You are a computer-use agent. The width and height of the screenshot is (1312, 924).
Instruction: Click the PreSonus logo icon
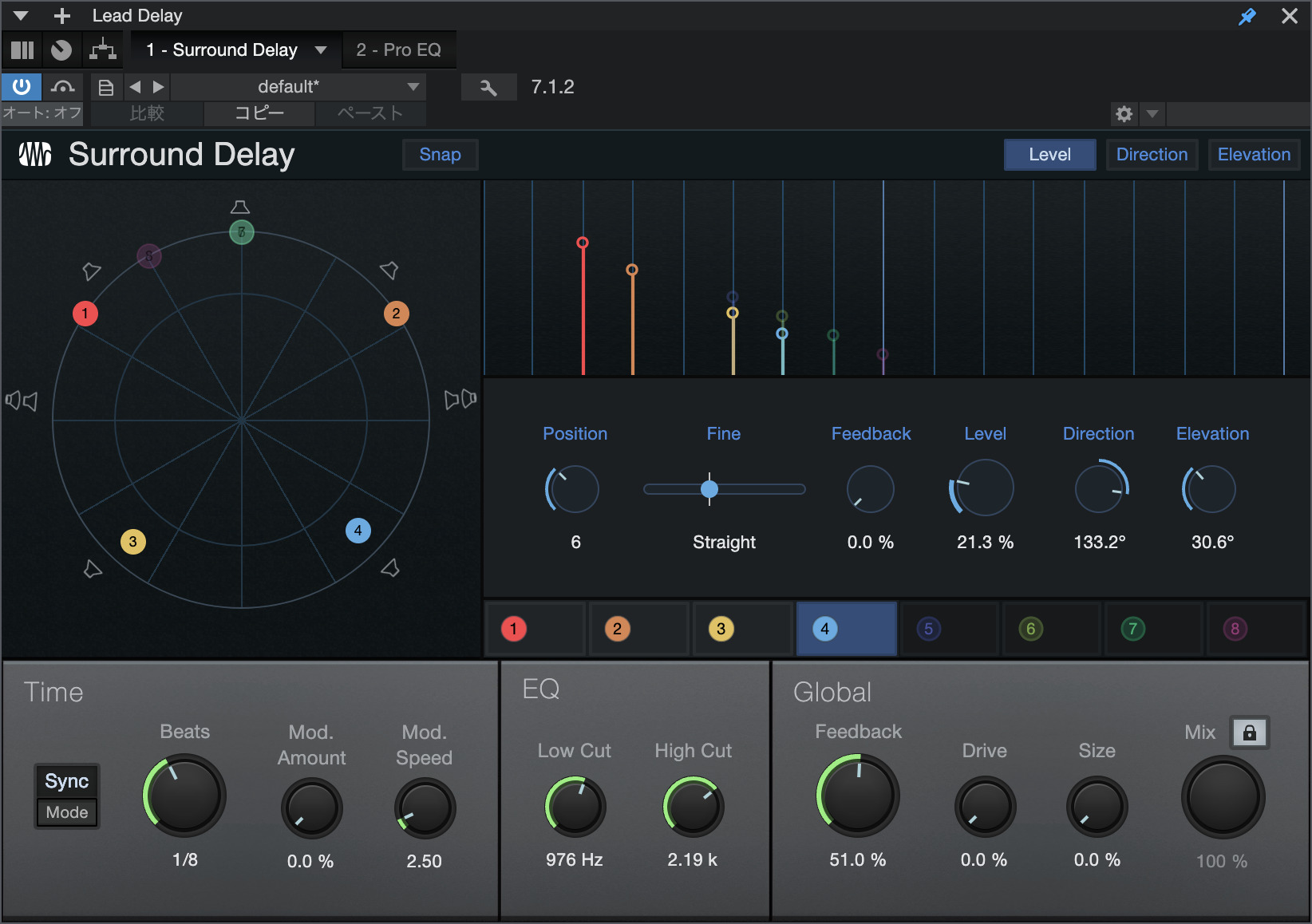coord(35,154)
